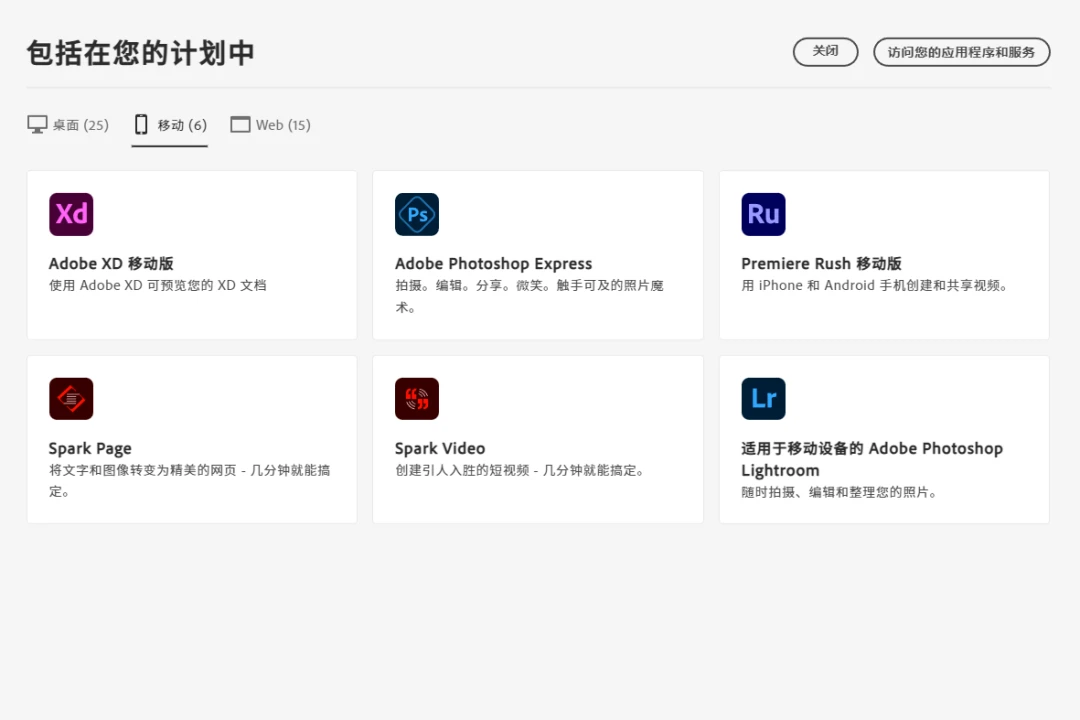
Task: Click the Premiere Rush Ru icon
Action: pos(763,214)
